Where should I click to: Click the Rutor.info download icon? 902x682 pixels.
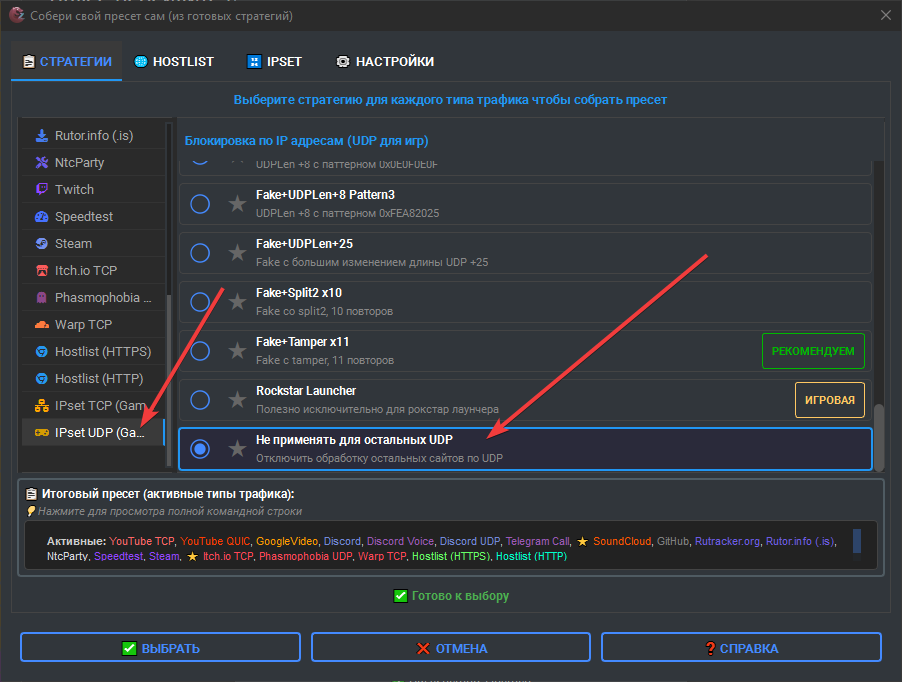point(41,136)
